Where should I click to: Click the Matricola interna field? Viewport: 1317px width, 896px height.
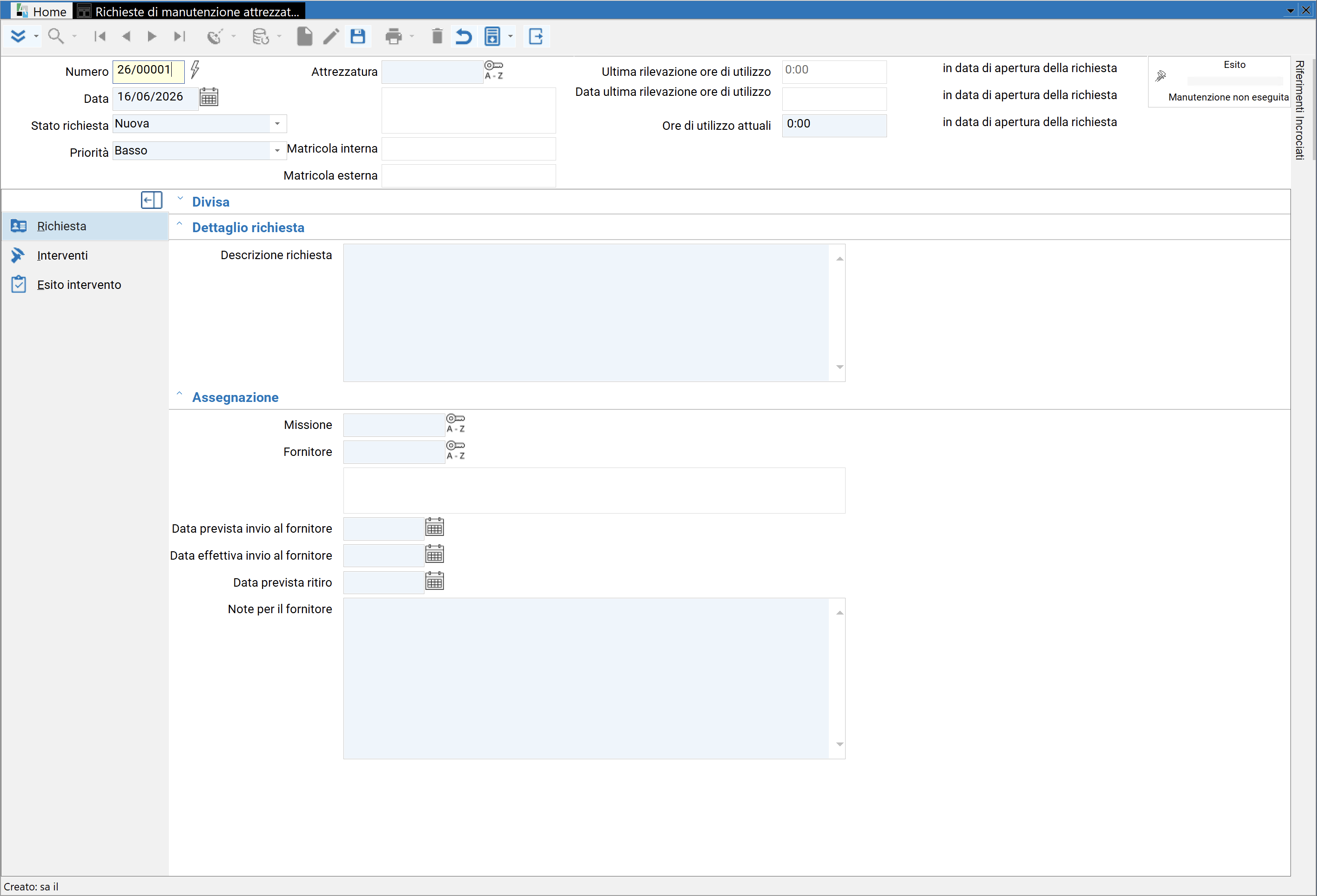click(469, 148)
